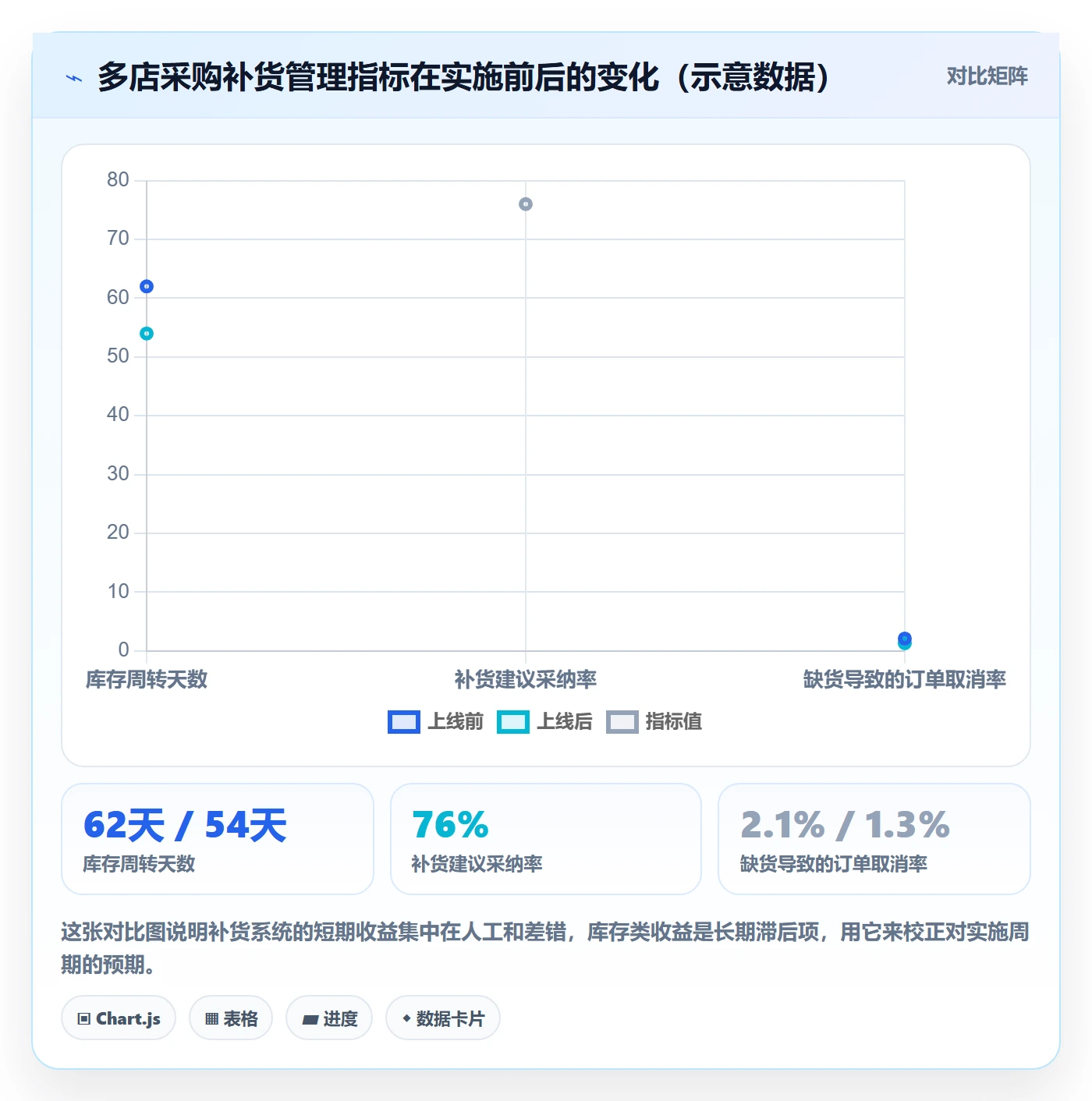Click the 补货建议采纳率 x-axis label

tap(526, 680)
